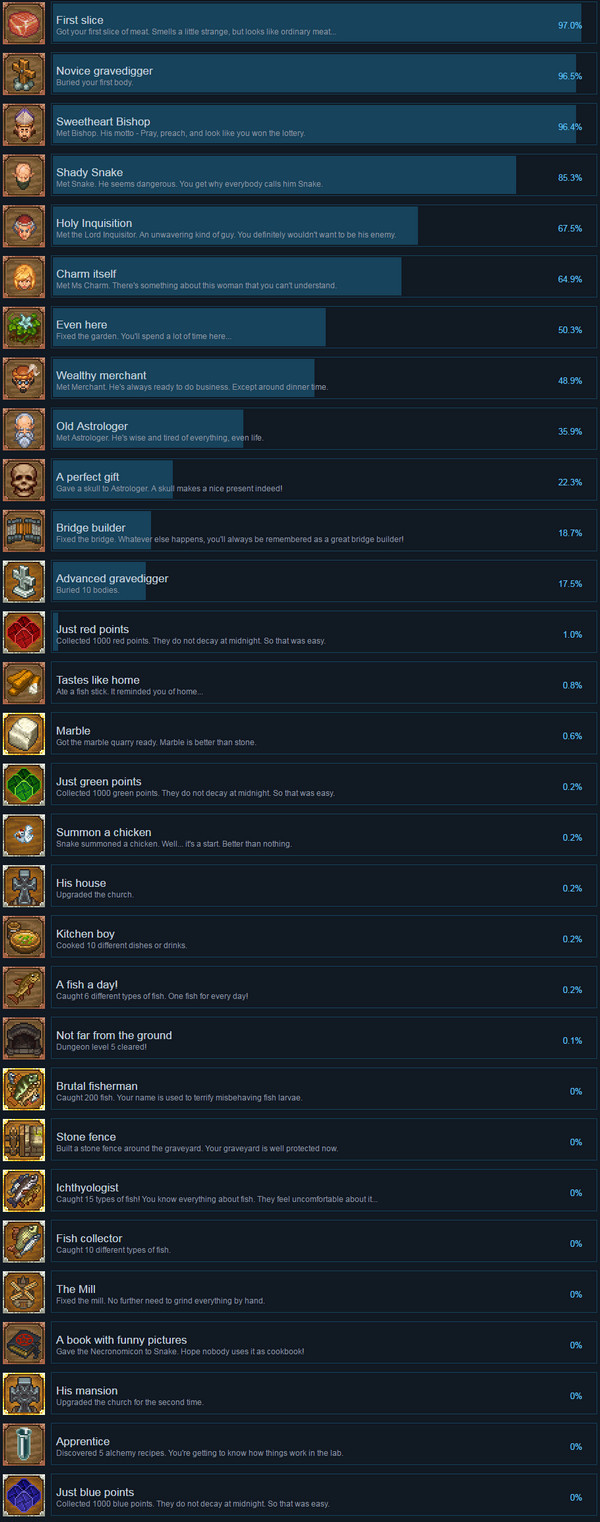The width and height of the screenshot is (600, 1522).
Task: Select the Brutal fisherman fish icon
Action: click(24, 1090)
